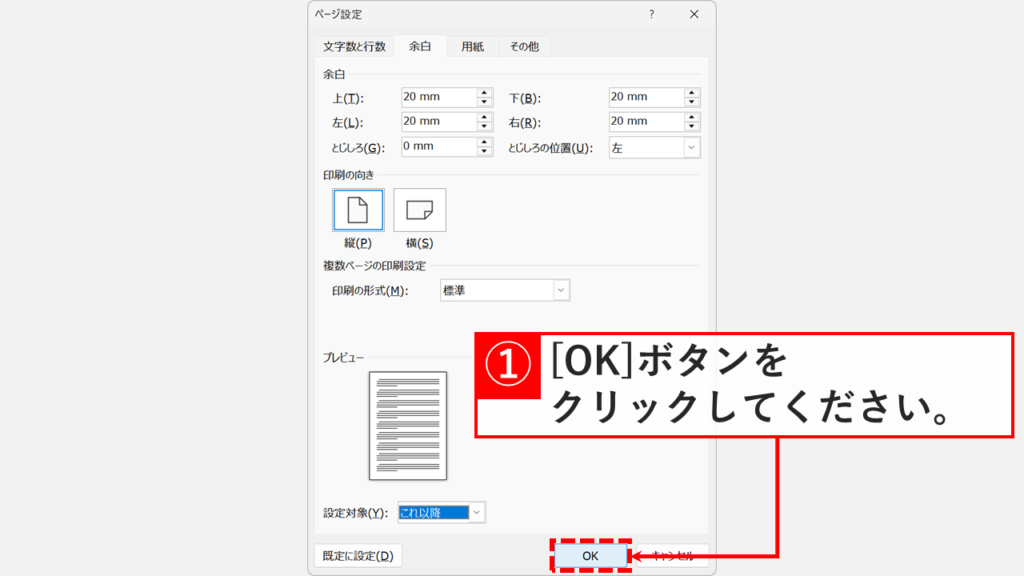The height and width of the screenshot is (576, 1024).
Task: Decrease the 下 bottom margin value
Action: pos(692,100)
